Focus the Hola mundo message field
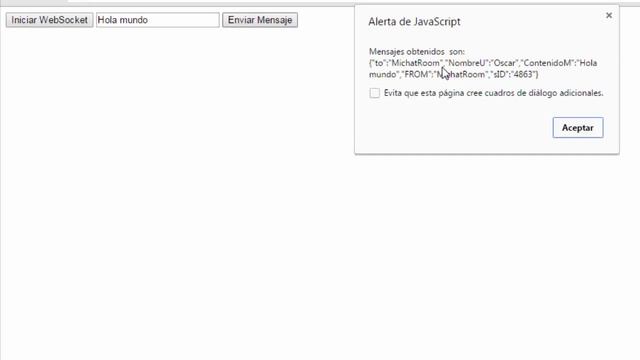This screenshot has width=640, height=360. (x=158, y=20)
